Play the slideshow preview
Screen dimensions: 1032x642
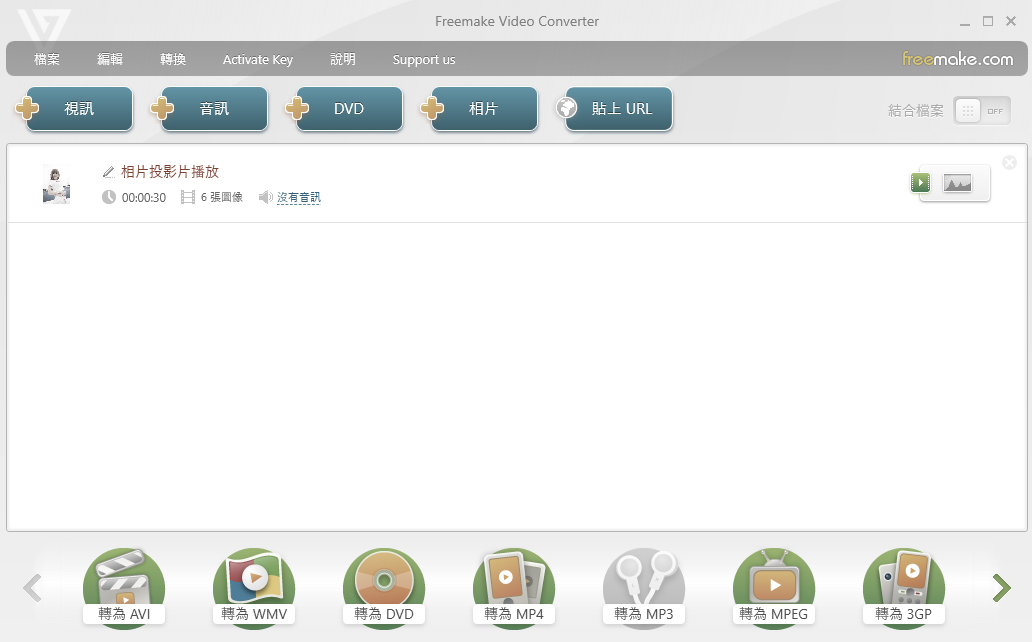tap(920, 182)
